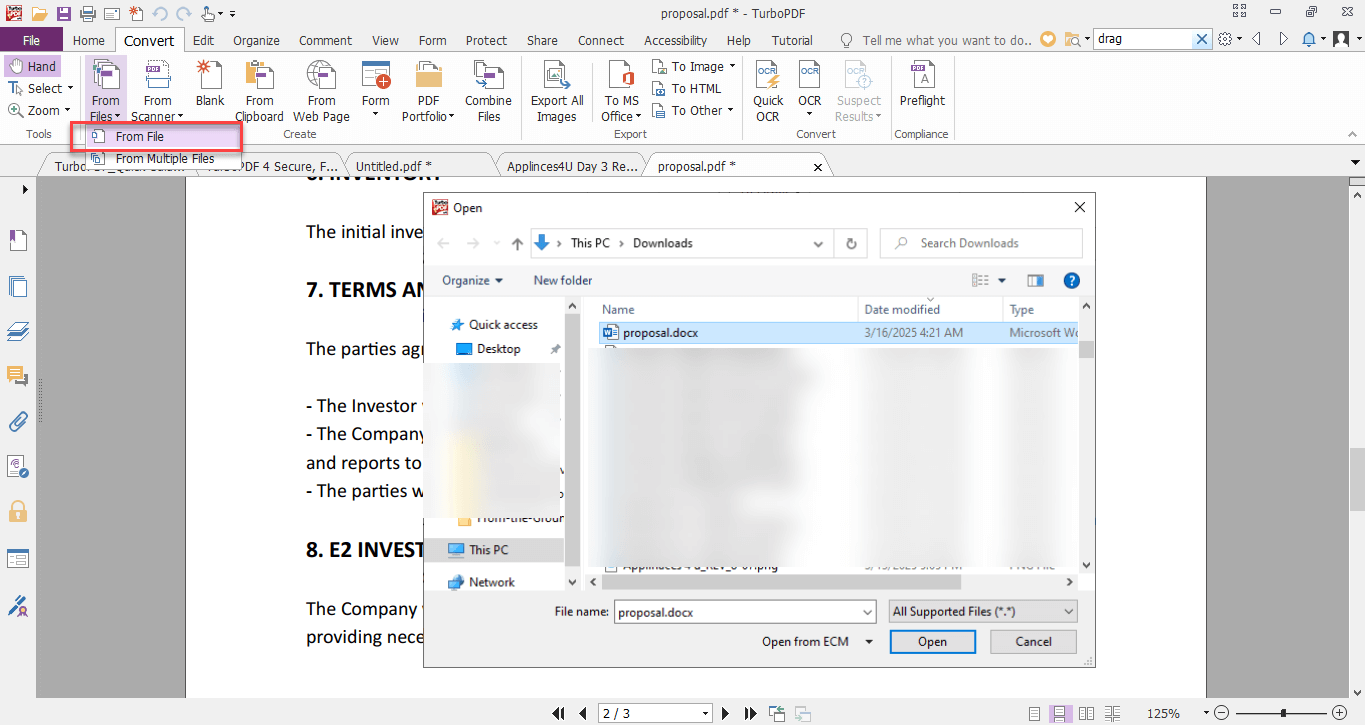Viewport: 1365px width, 725px height.
Task: Open the attachments panel in the sidebar
Action: click(x=18, y=421)
